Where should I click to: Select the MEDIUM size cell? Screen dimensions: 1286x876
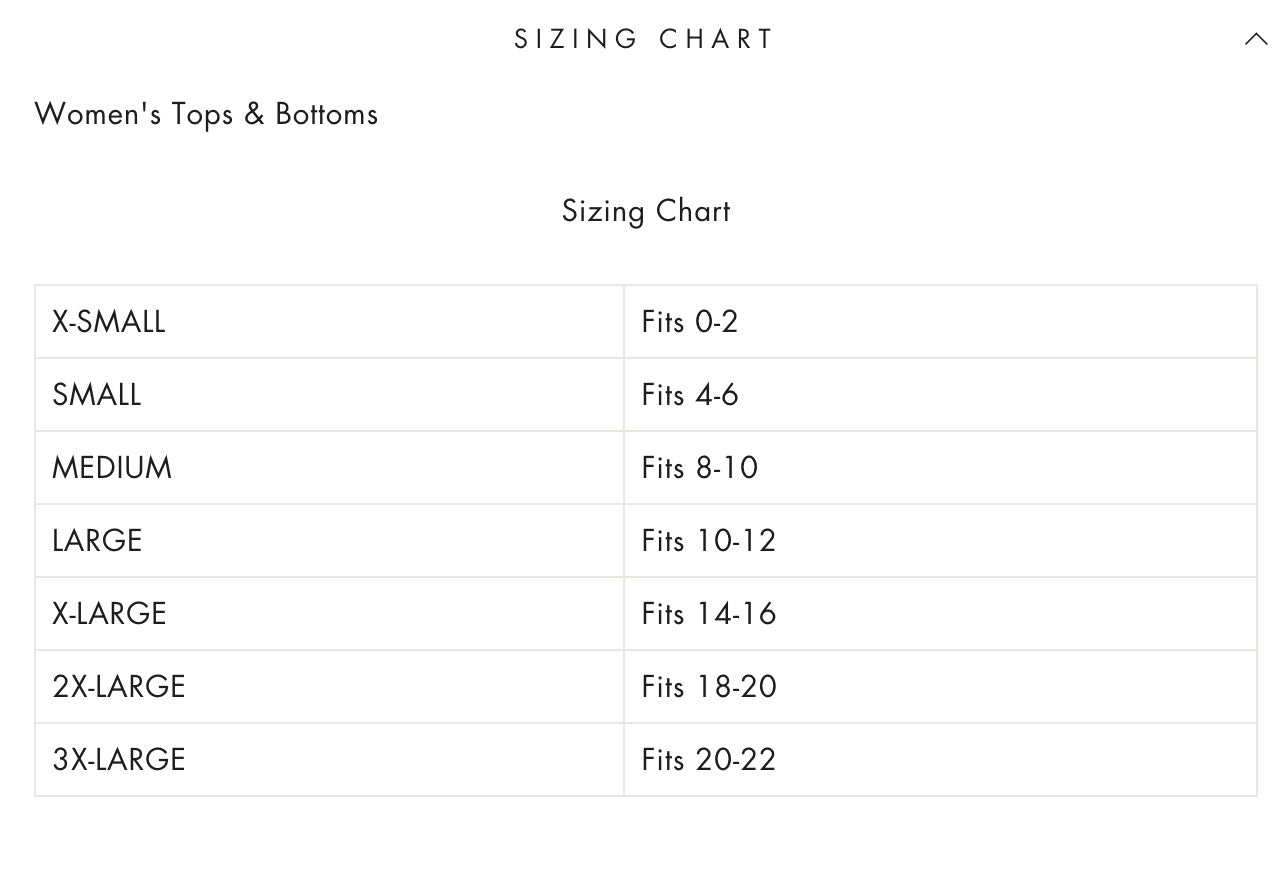pyautogui.click(x=112, y=468)
